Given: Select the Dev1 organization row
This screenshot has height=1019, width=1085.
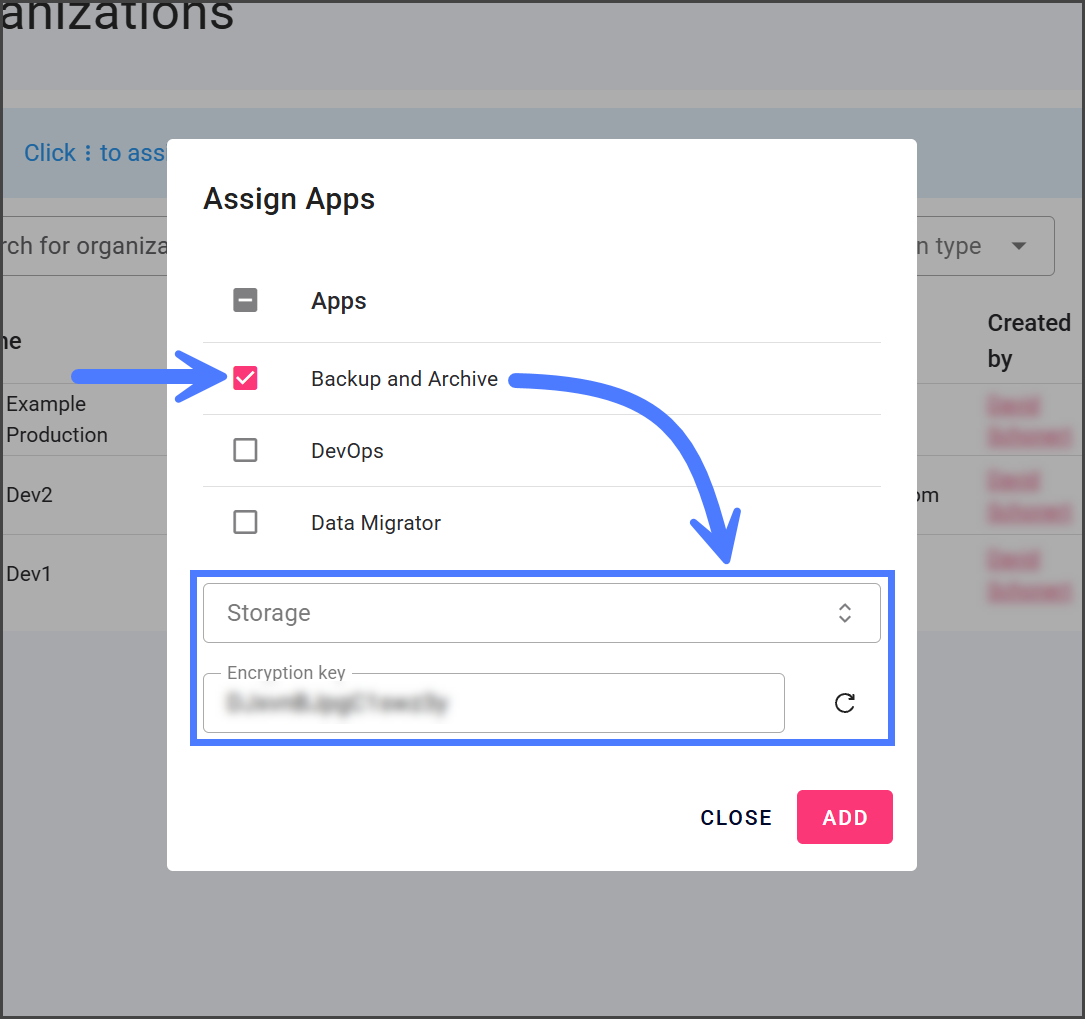Looking at the screenshot, I should pos(30,574).
